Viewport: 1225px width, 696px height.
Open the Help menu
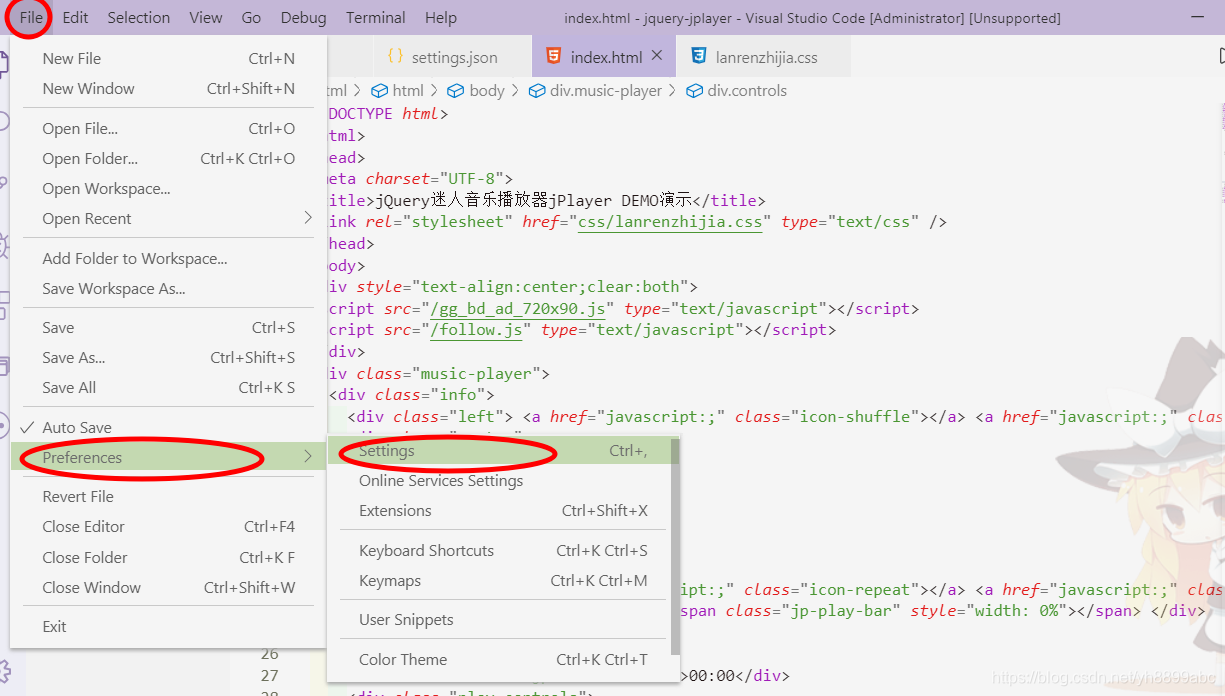pos(440,17)
